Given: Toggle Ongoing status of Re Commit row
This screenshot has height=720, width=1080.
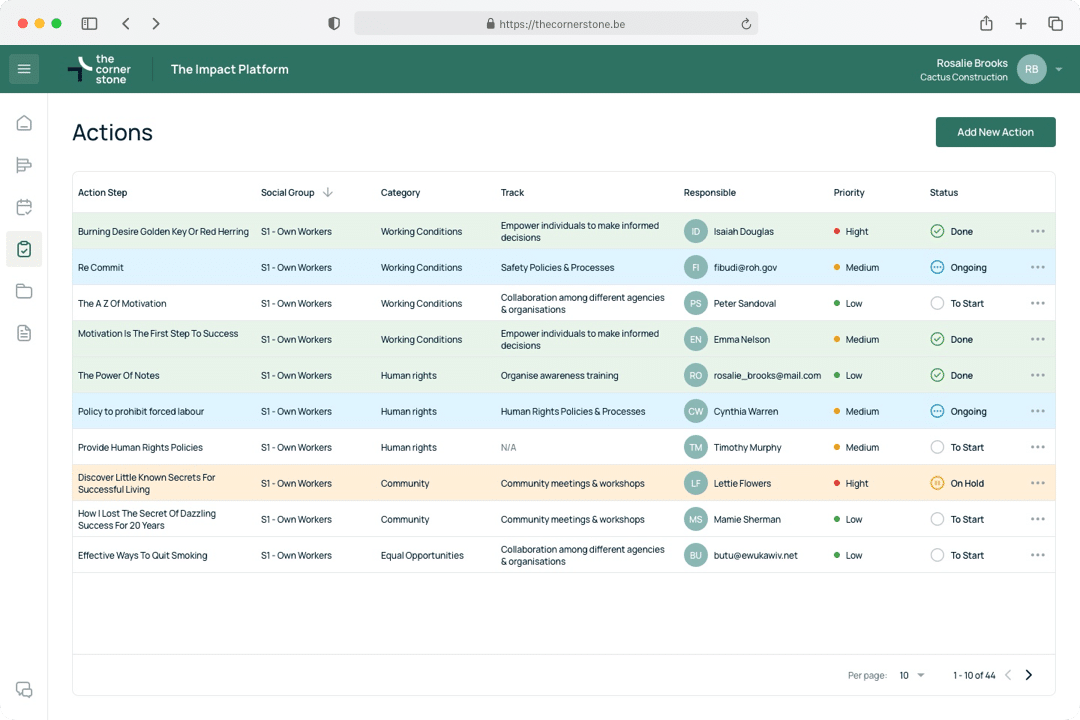Looking at the screenshot, I should (x=937, y=267).
